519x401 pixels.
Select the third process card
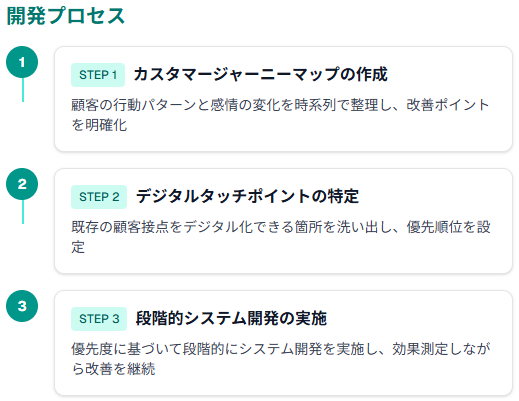click(x=283, y=343)
